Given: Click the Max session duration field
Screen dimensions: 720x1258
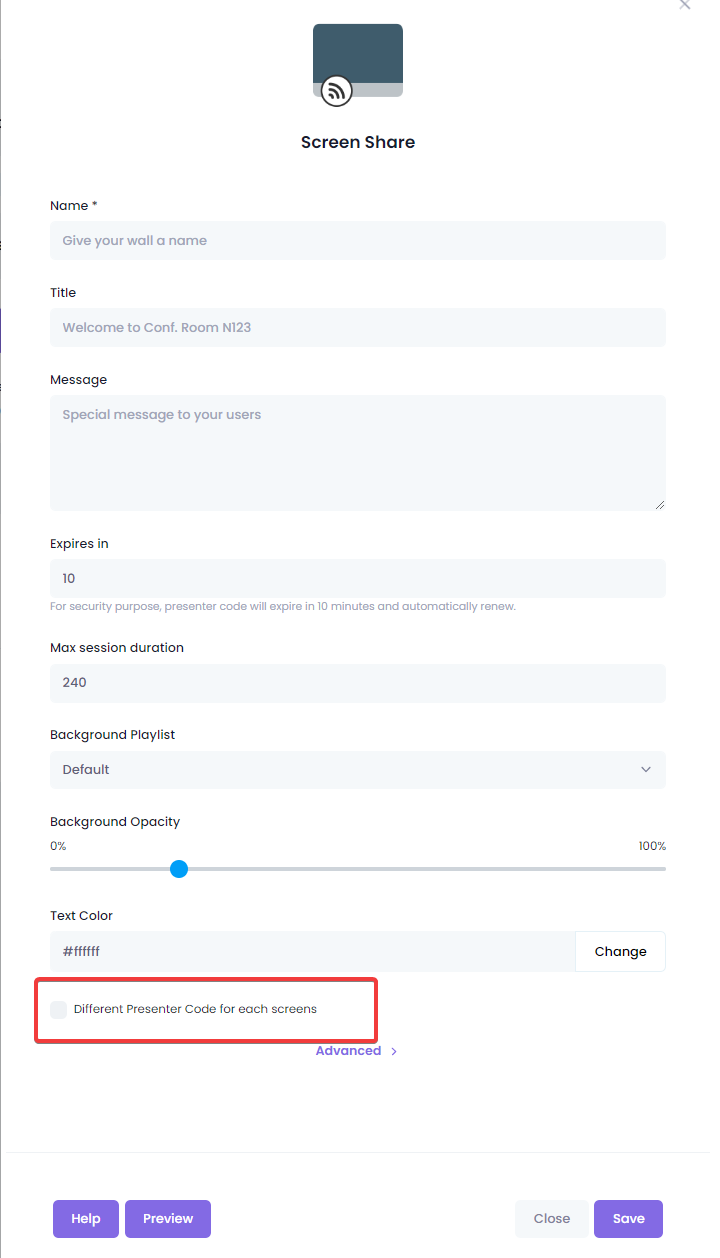Looking at the screenshot, I should [358, 683].
